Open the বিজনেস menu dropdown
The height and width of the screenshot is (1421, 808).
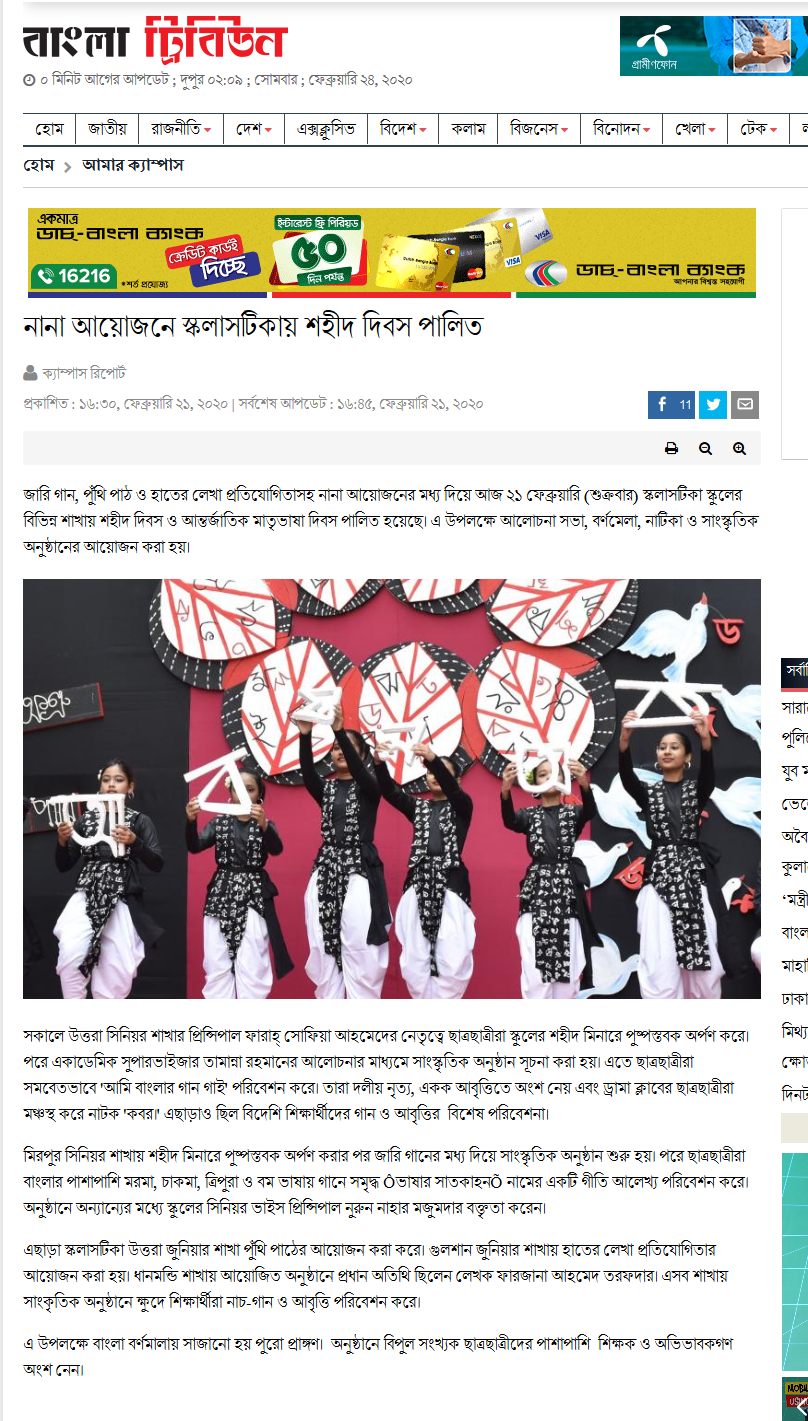(x=538, y=129)
